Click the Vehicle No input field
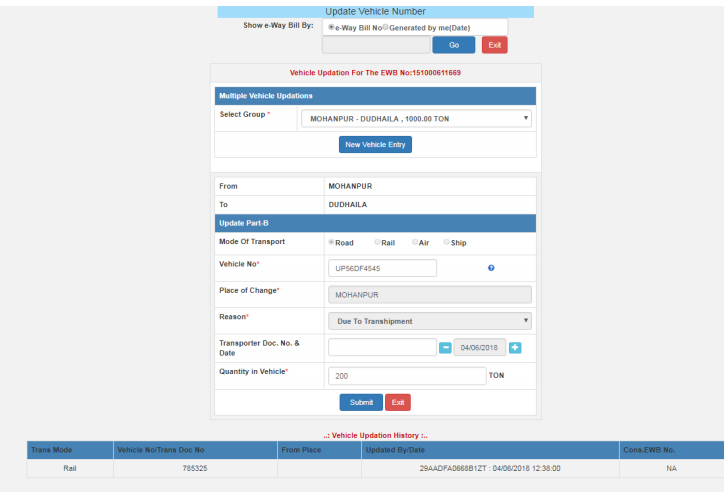The height and width of the screenshot is (492, 724). pos(382,268)
